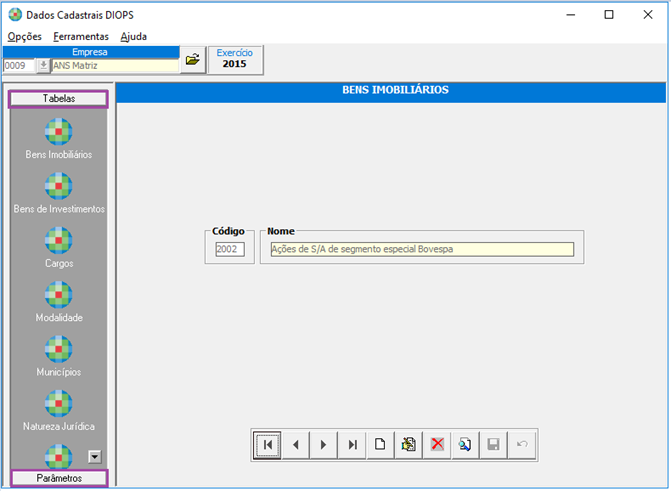Advance to the next record
The width and height of the screenshot is (671, 491).
click(x=323, y=445)
